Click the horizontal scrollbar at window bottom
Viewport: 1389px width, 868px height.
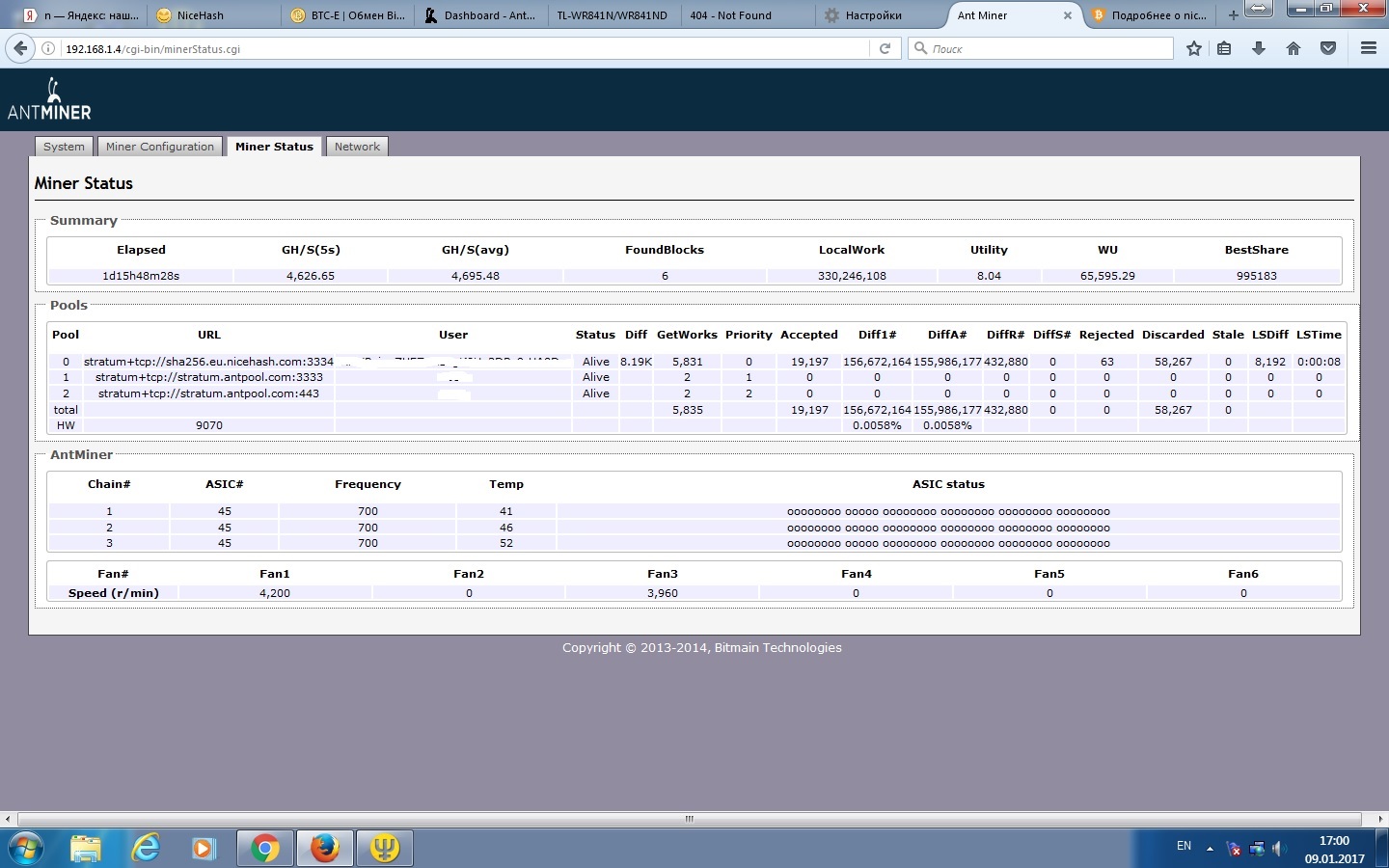(690, 819)
